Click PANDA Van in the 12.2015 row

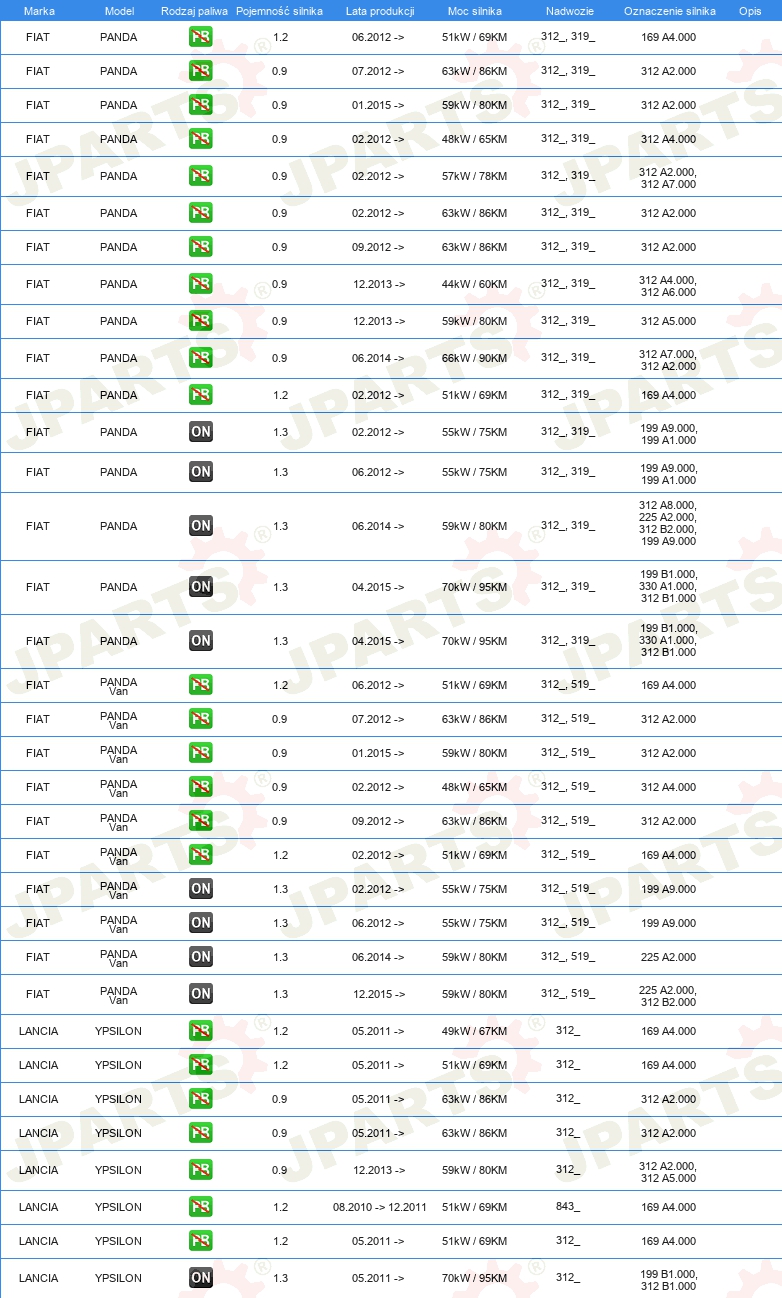click(x=119, y=995)
